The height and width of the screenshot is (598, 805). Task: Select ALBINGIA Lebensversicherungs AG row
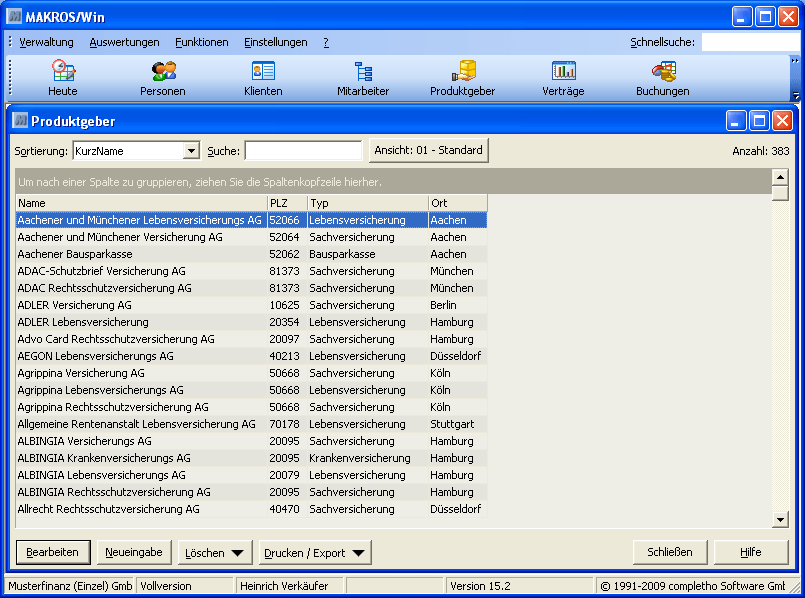[x=251, y=475]
